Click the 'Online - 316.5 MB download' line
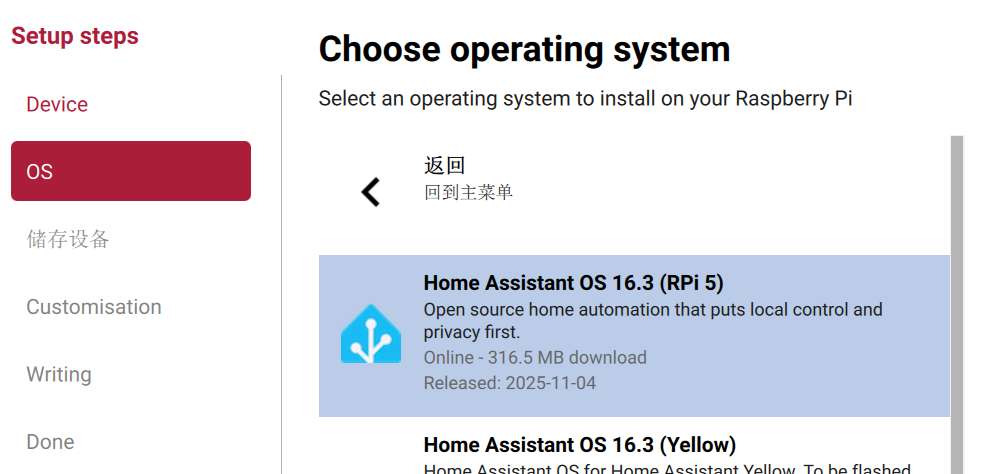Viewport: 991px width, 474px height. click(x=535, y=358)
